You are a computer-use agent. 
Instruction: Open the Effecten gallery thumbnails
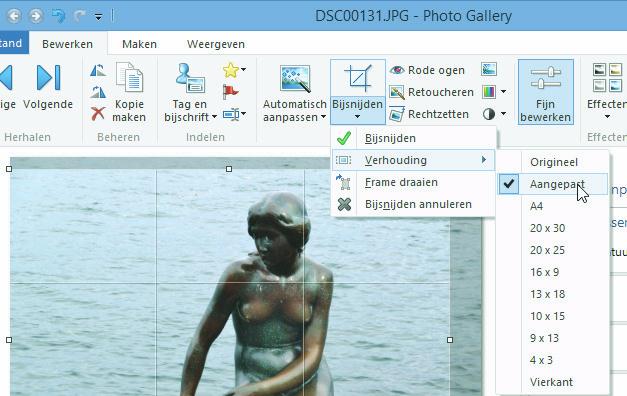pos(607,78)
